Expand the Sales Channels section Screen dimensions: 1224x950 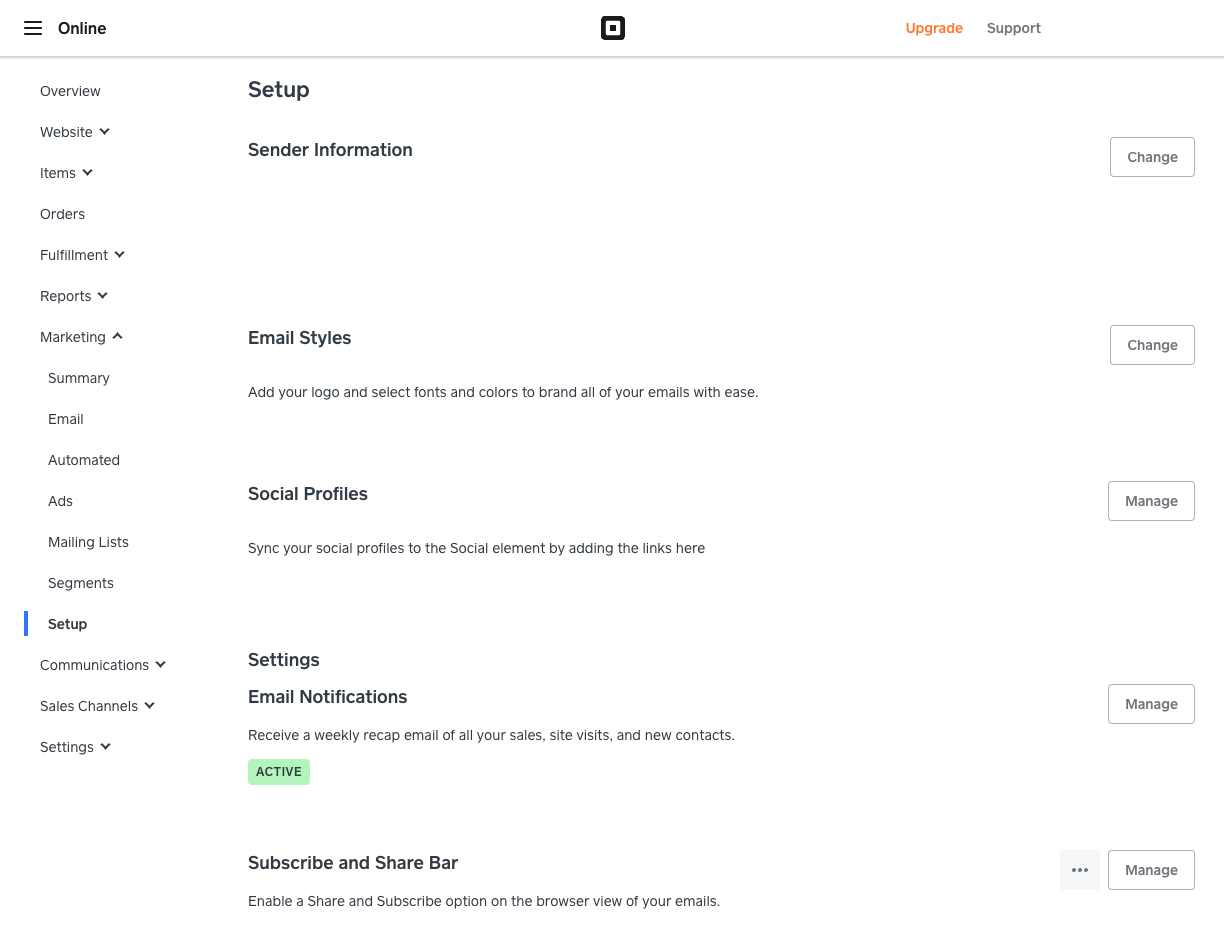coord(150,706)
